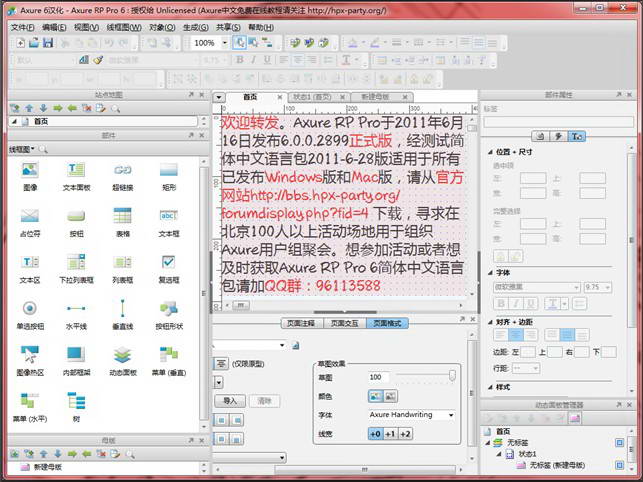Viewport: 643px width, 482px height.
Task: Click the 标签 label input field
Action: [x=559, y=121]
